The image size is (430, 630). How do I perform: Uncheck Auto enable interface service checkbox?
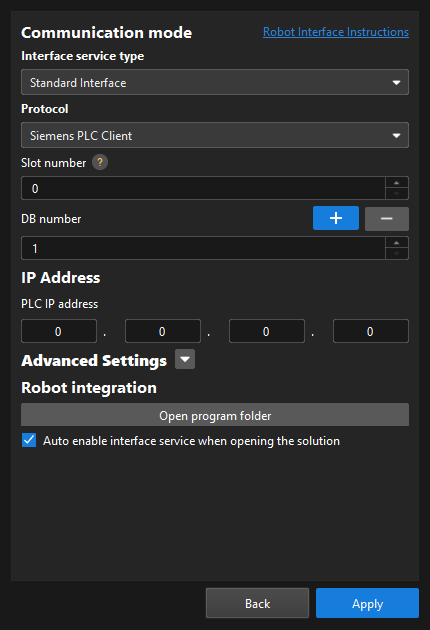click(29, 440)
